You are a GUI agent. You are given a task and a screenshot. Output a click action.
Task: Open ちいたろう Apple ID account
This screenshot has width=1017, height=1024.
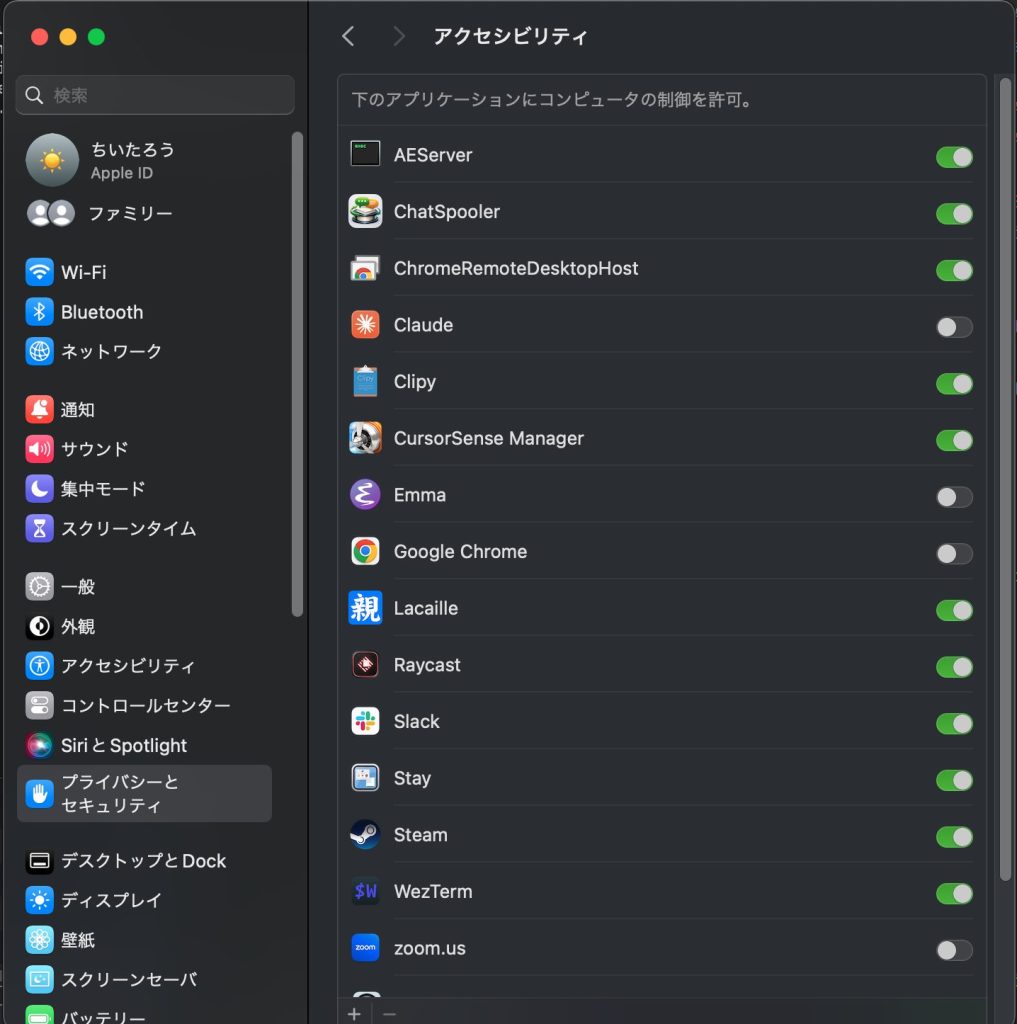(x=144, y=160)
